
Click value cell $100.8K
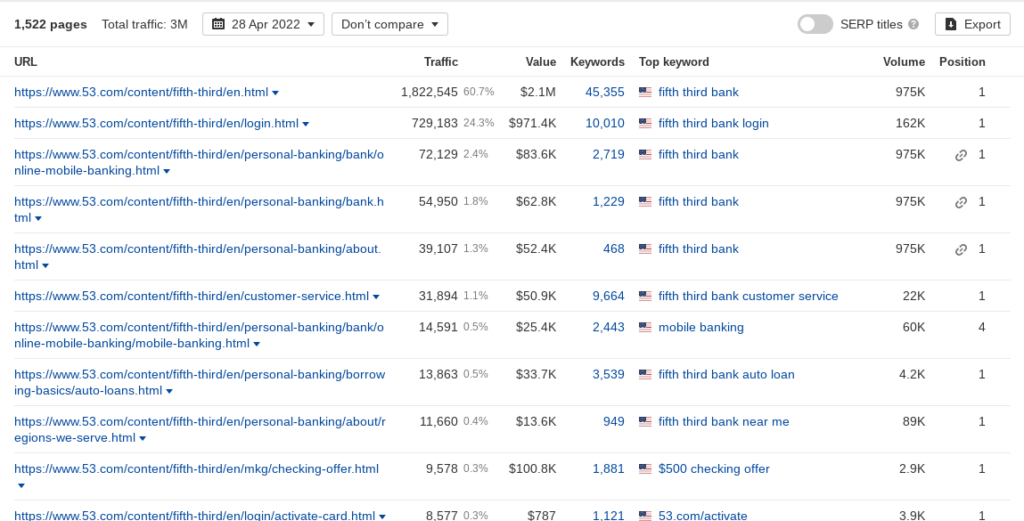(x=532, y=469)
